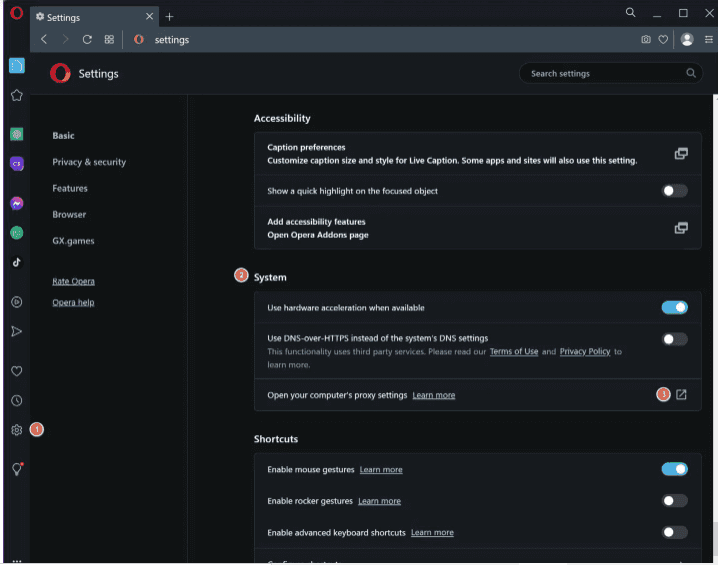Screen dimensions: 718x565
Task: Open the snapshot camera tool
Action: coord(646,40)
